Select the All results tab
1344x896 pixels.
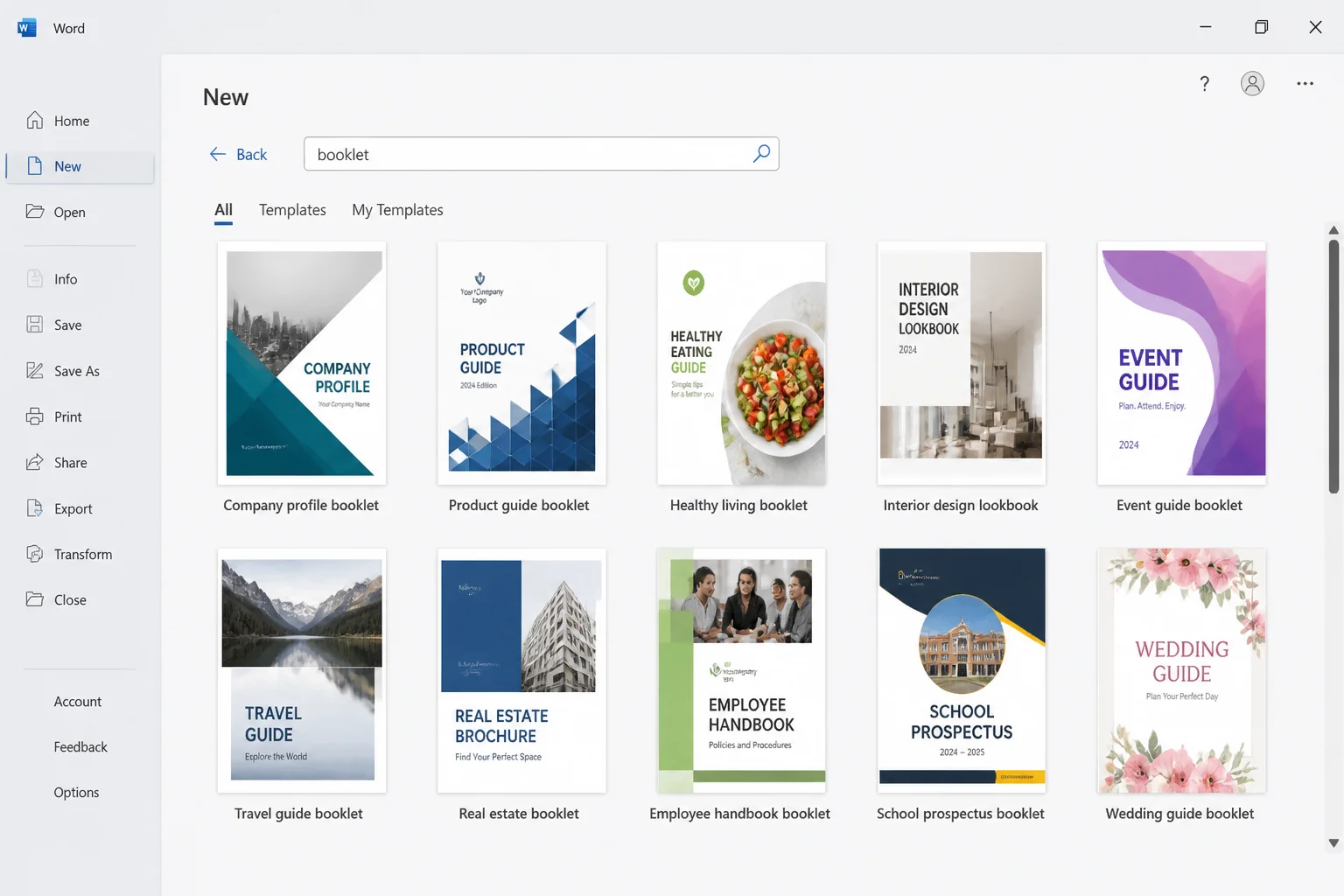point(224,210)
